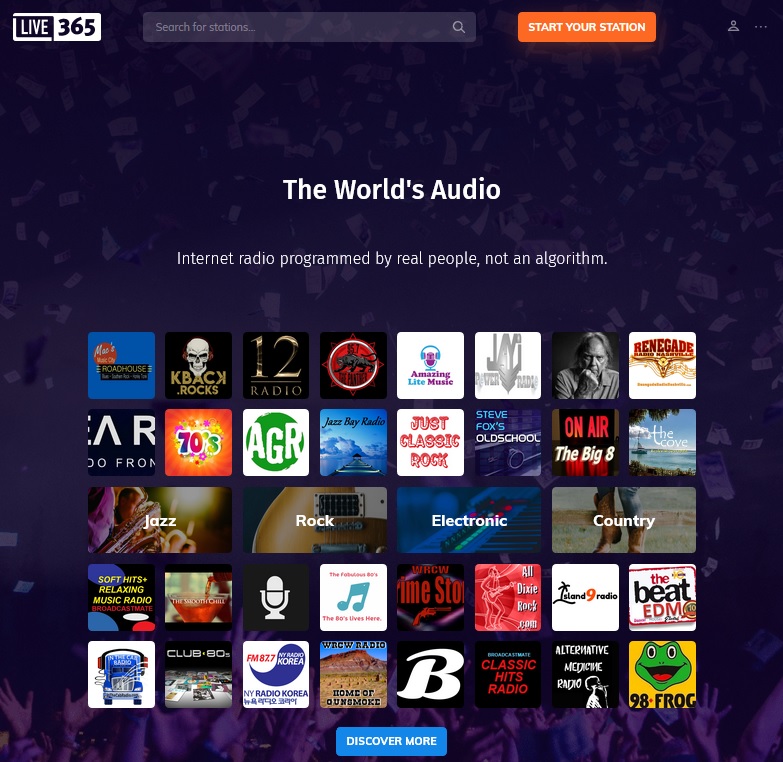The width and height of the screenshot is (783, 762).
Task: Open the white B logo station
Action: pos(430,675)
